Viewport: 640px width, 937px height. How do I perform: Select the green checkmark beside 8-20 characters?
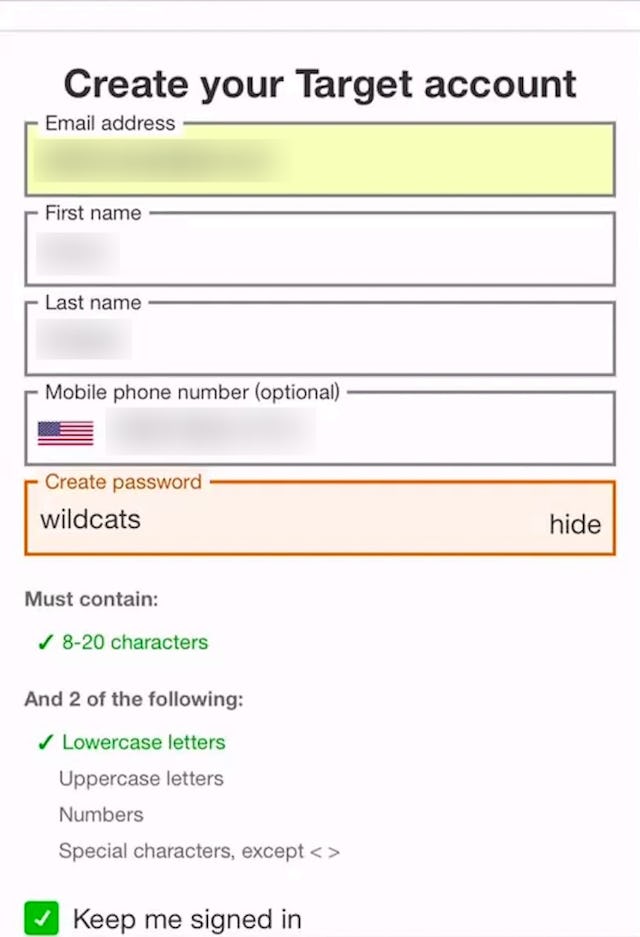tap(44, 642)
